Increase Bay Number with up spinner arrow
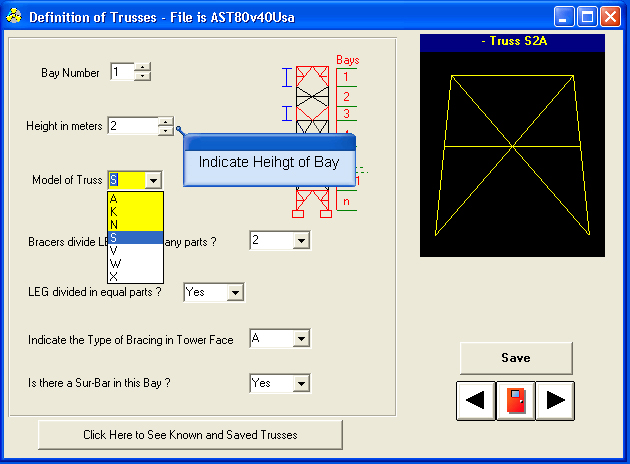630x464 pixels. pyautogui.click(x=143, y=67)
